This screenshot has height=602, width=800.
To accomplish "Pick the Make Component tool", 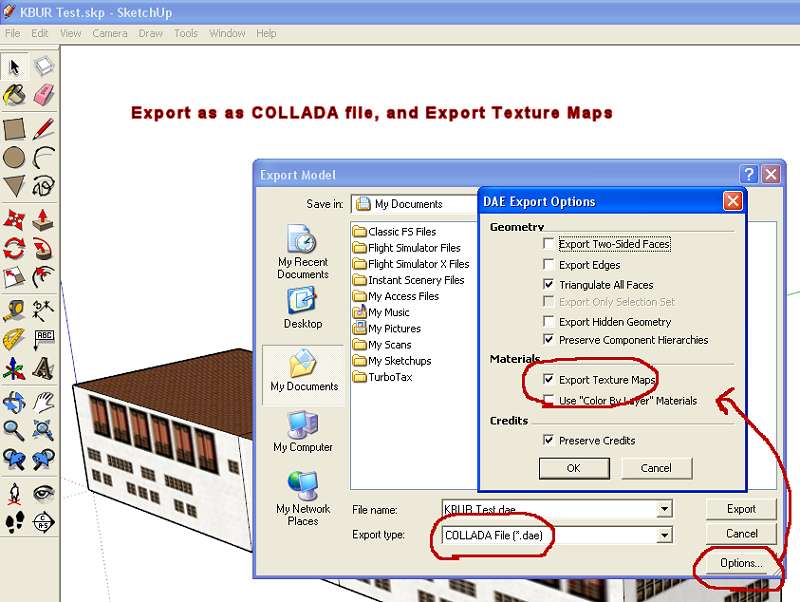I will [x=43, y=66].
